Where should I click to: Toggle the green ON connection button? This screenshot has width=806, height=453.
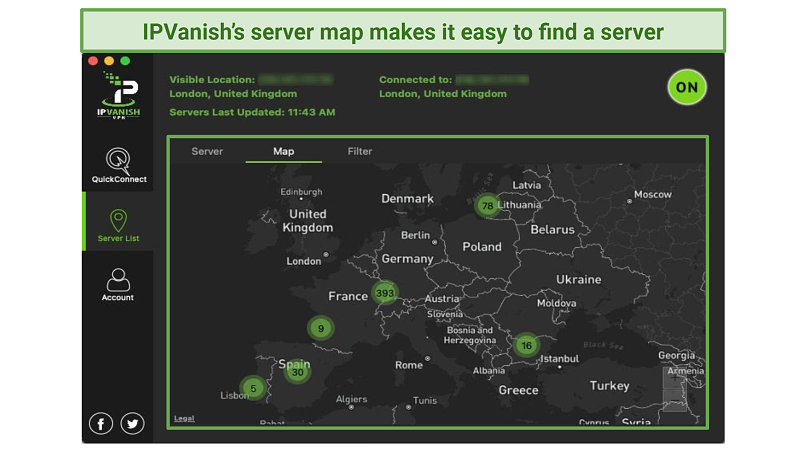[x=687, y=87]
